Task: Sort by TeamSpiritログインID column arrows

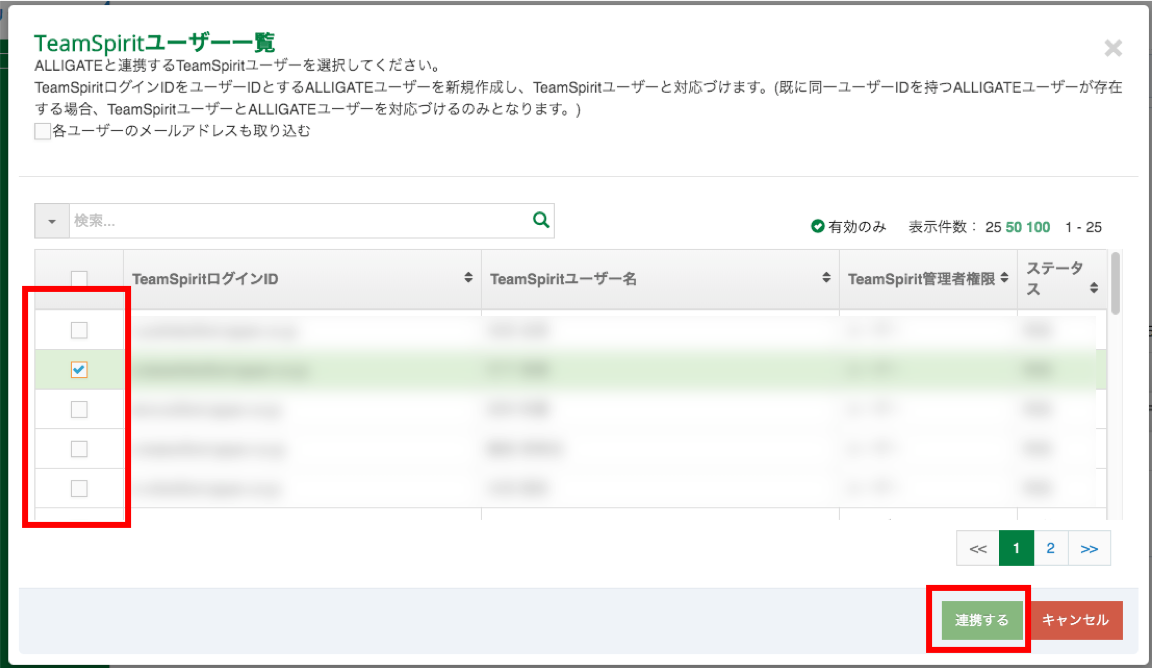Action: pyautogui.click(x=468, y=277)
